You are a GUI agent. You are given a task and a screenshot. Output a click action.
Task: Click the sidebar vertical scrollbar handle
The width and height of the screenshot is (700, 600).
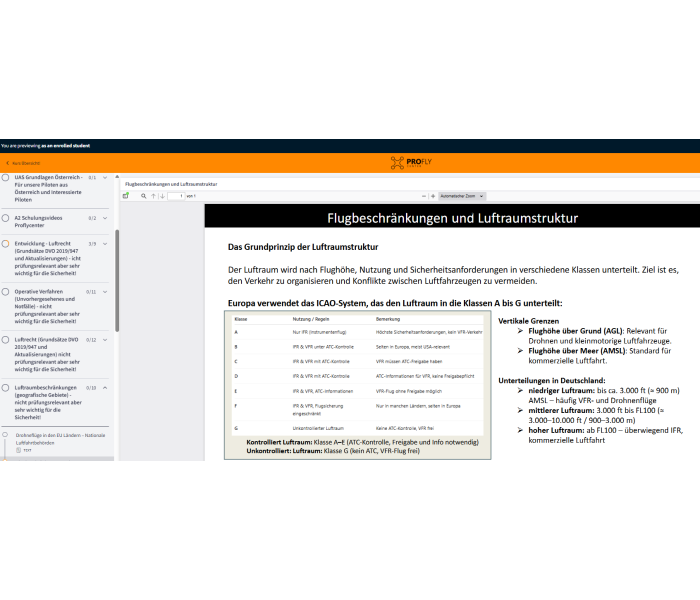[117, 281]
